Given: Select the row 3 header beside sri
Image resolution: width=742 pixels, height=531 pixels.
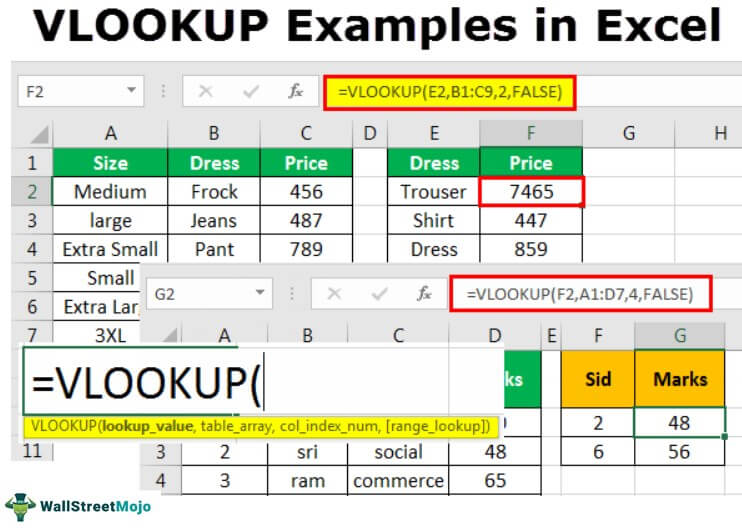Looking at the screenshot, I should 161,452.
